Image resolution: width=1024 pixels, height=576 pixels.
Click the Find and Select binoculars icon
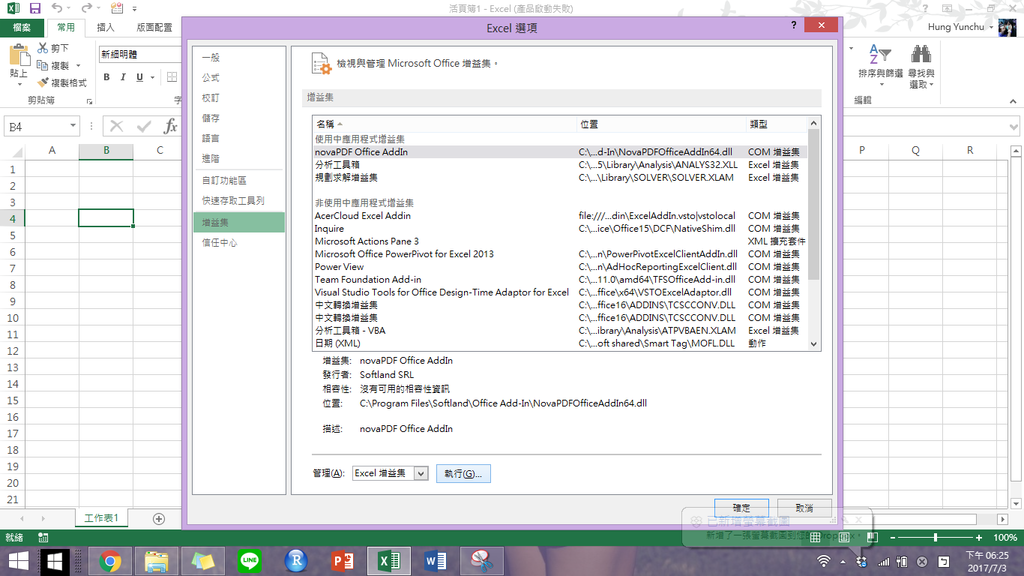(x=921, y=54)
